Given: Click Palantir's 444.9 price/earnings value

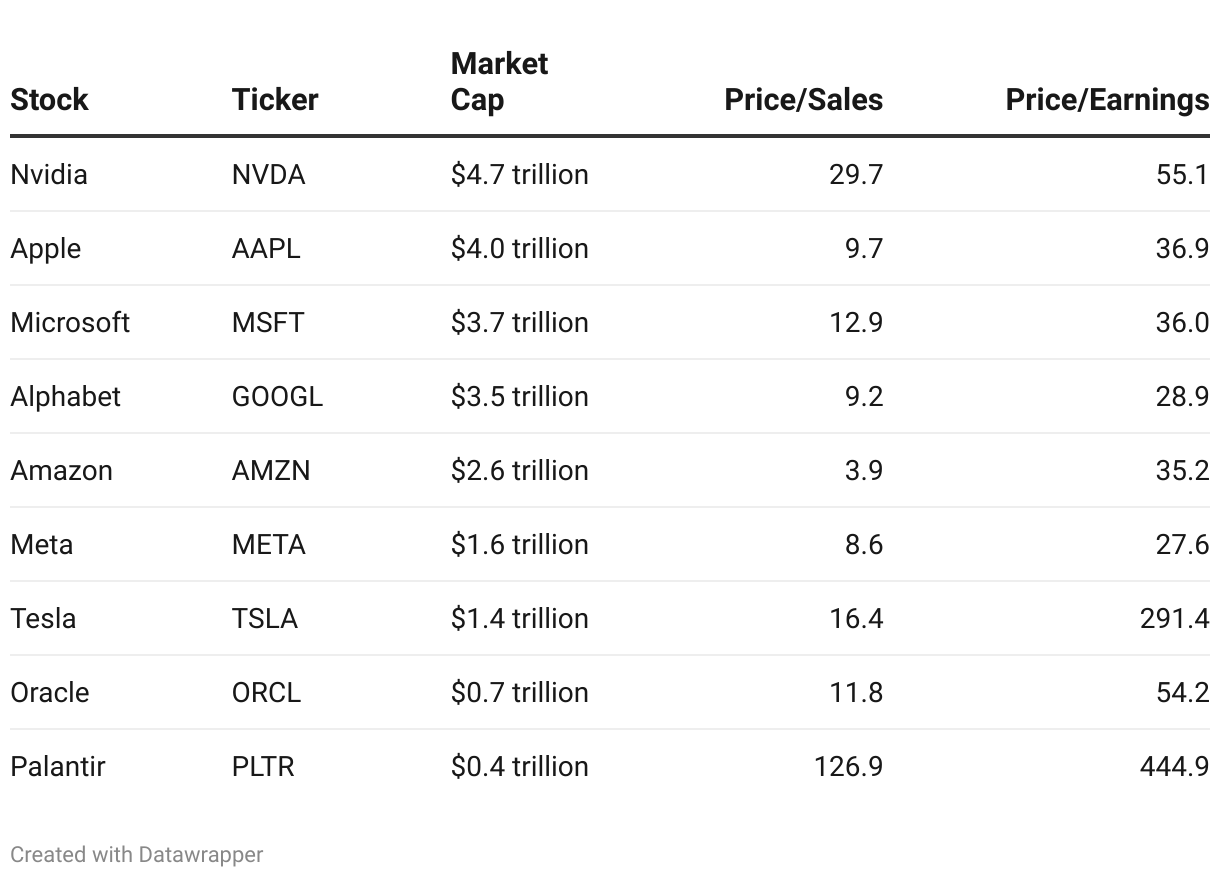Looking at the screenshot, I should (x=1174, y=767).
